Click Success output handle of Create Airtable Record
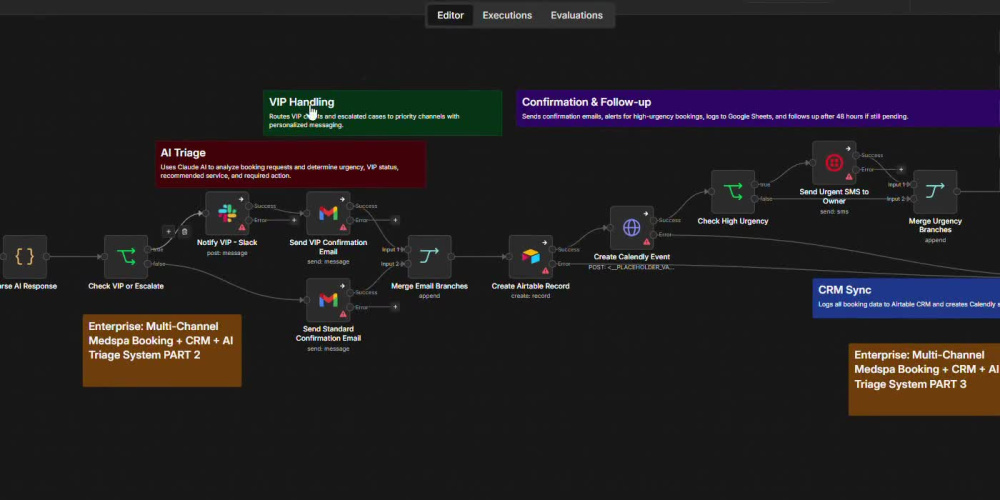 pos(554,249)
